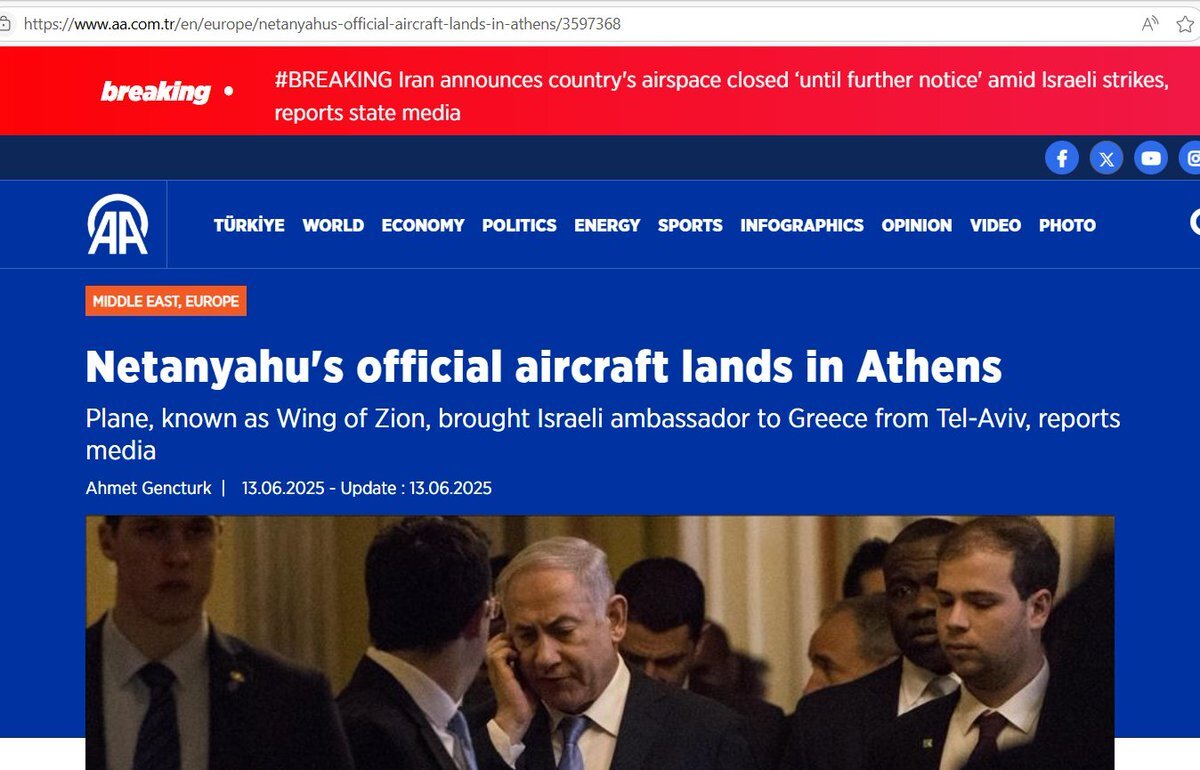The height and width of the screenshot is (770, 1200).
Task: Open the ENERGY section
Action: click(607, 225)
